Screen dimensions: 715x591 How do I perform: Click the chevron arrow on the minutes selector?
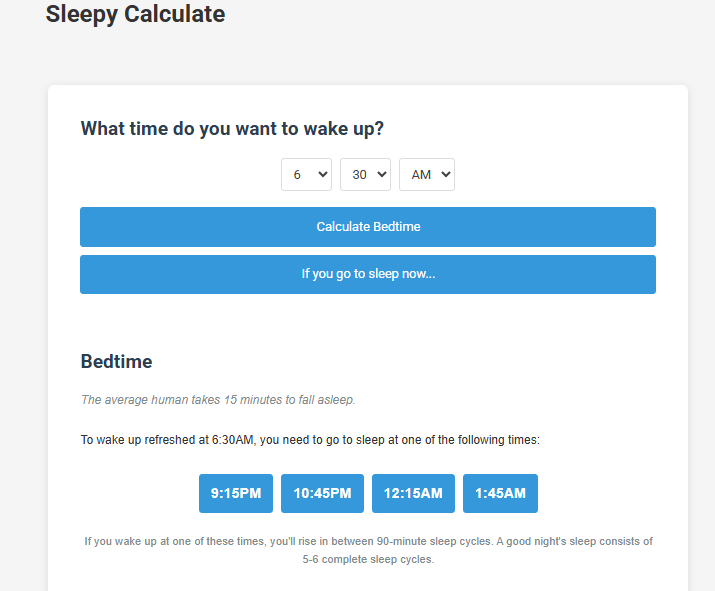point(381,174)
